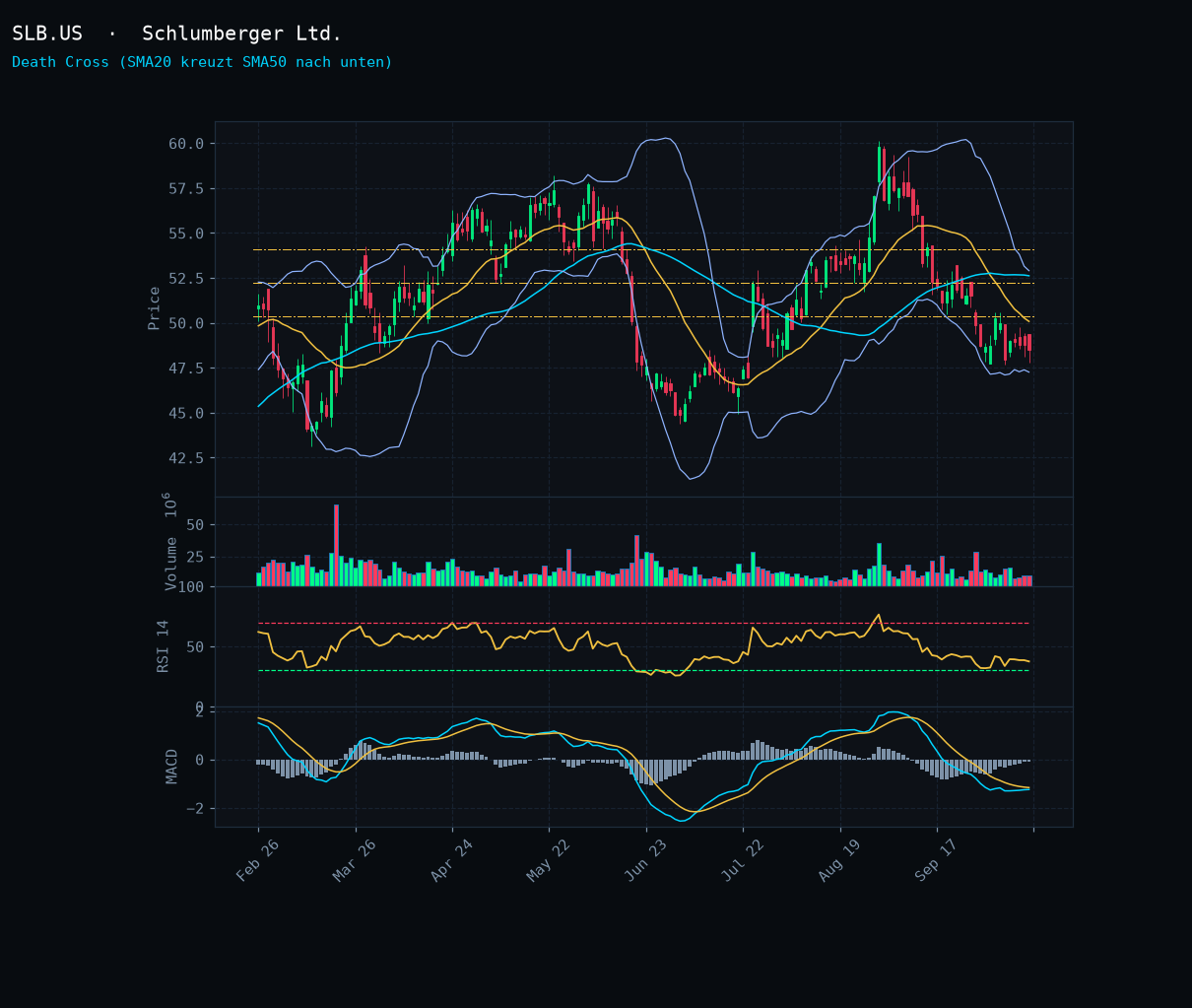Select the "Death Cross" subtitle text
The width and height of the screenshot is (1192, 1008).
pos(202,62)
